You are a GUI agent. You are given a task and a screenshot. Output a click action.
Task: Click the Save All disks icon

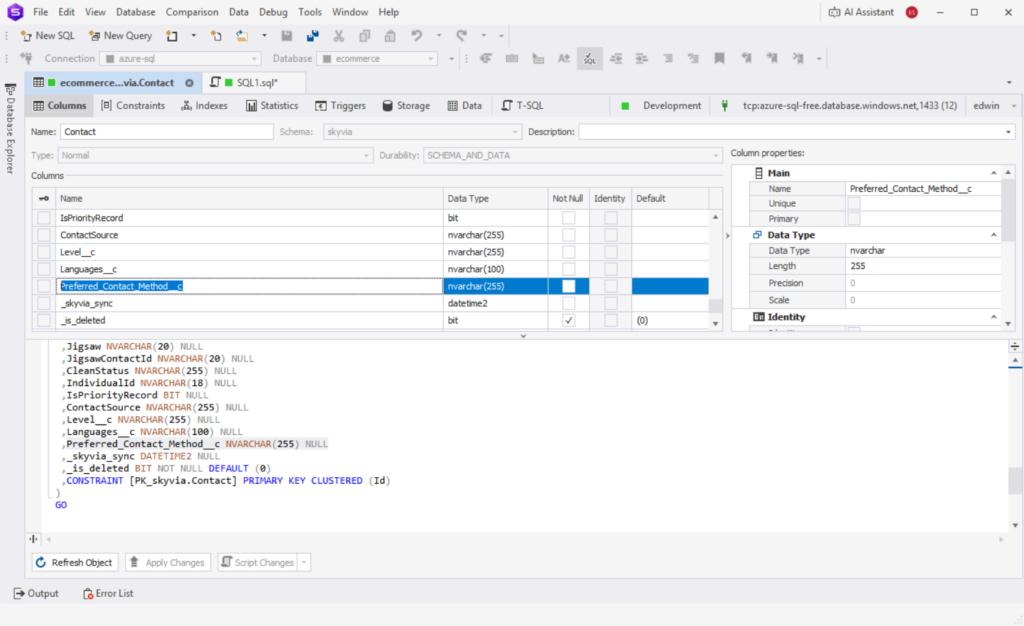pyautogui.click(x=312, y=35)
